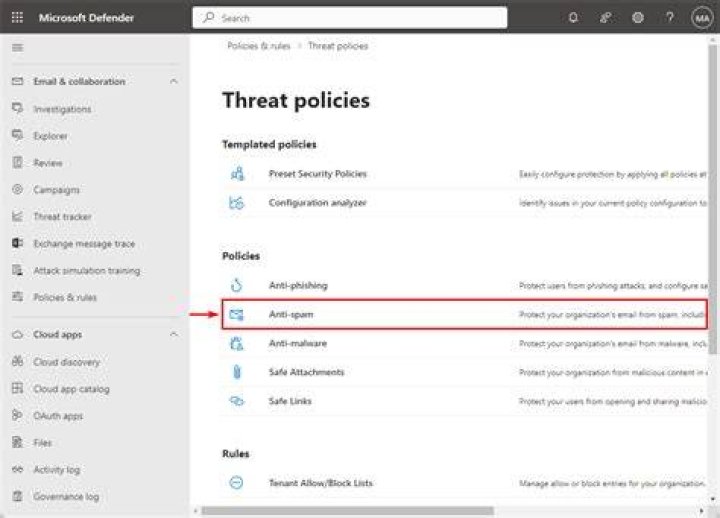The height and width of the screenshot is (518, 720).
Task: Click the Anti-spam envelope icon
Action: 236,315
